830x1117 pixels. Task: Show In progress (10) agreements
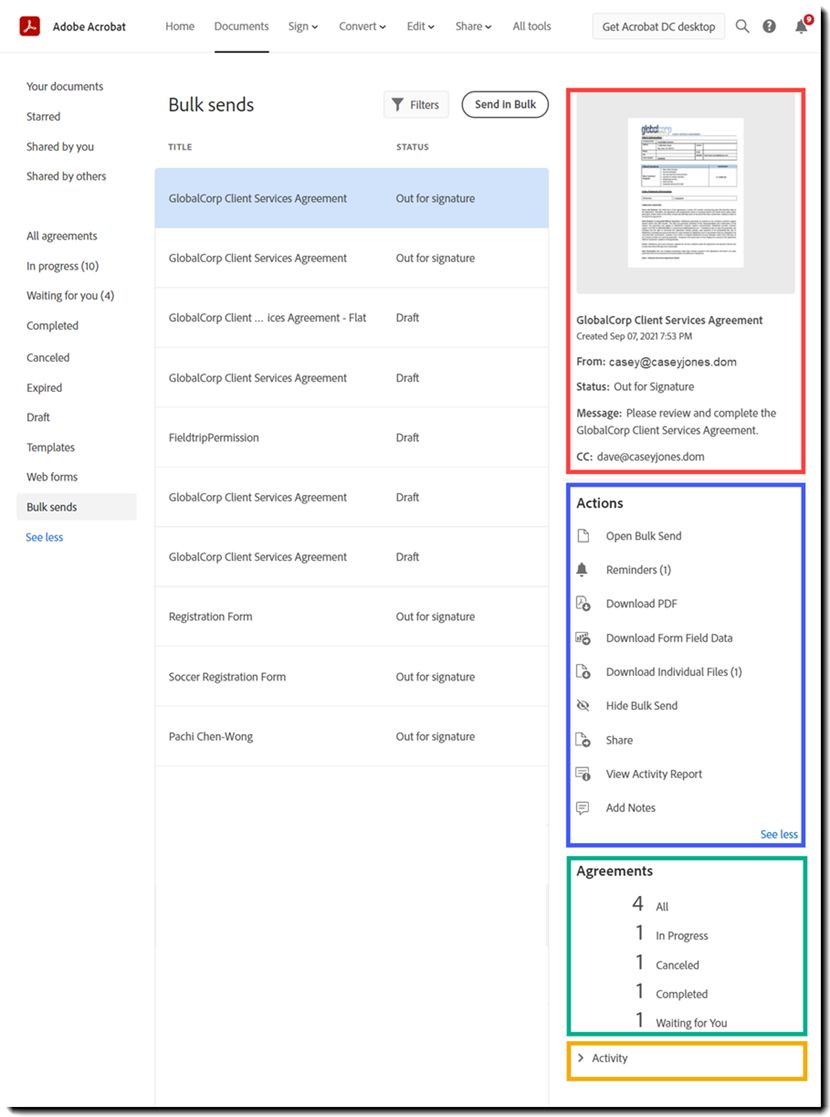click(x=63, y=266)
